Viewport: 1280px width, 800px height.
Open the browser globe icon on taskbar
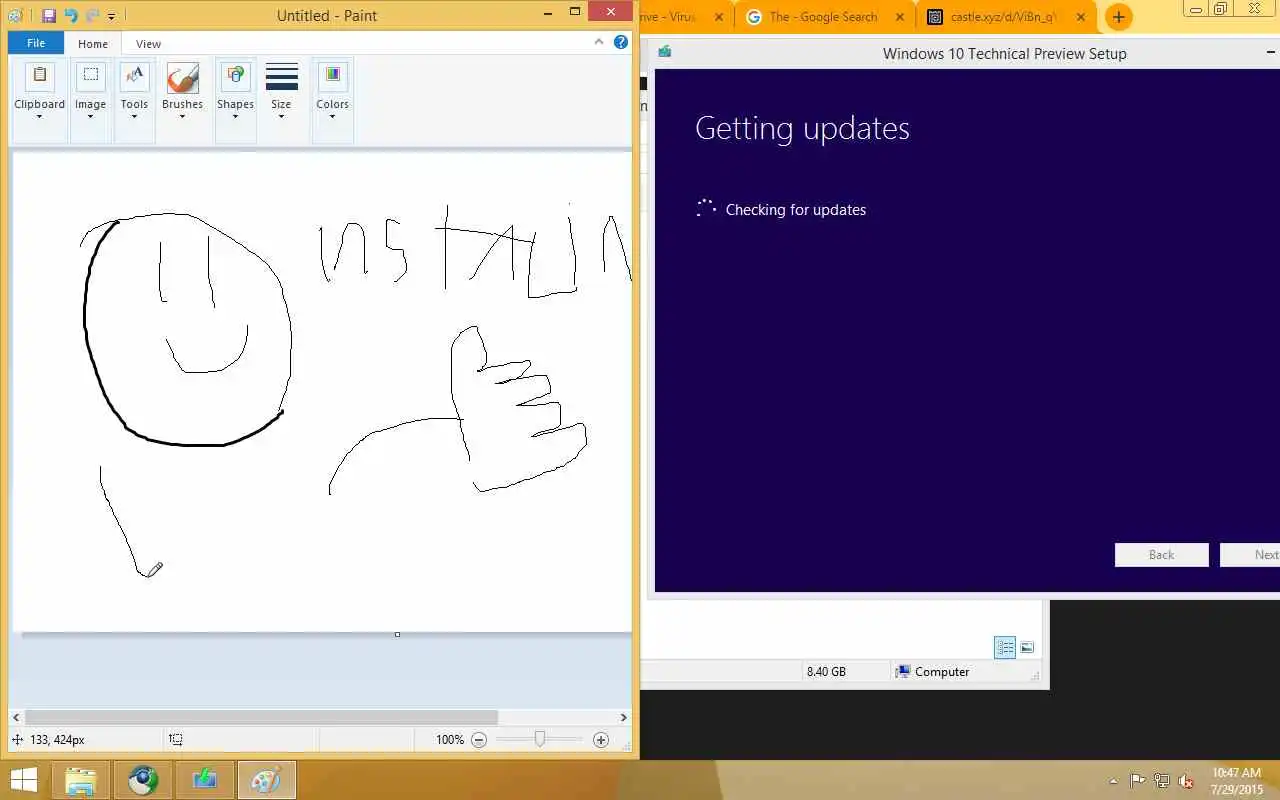[143, 780]
